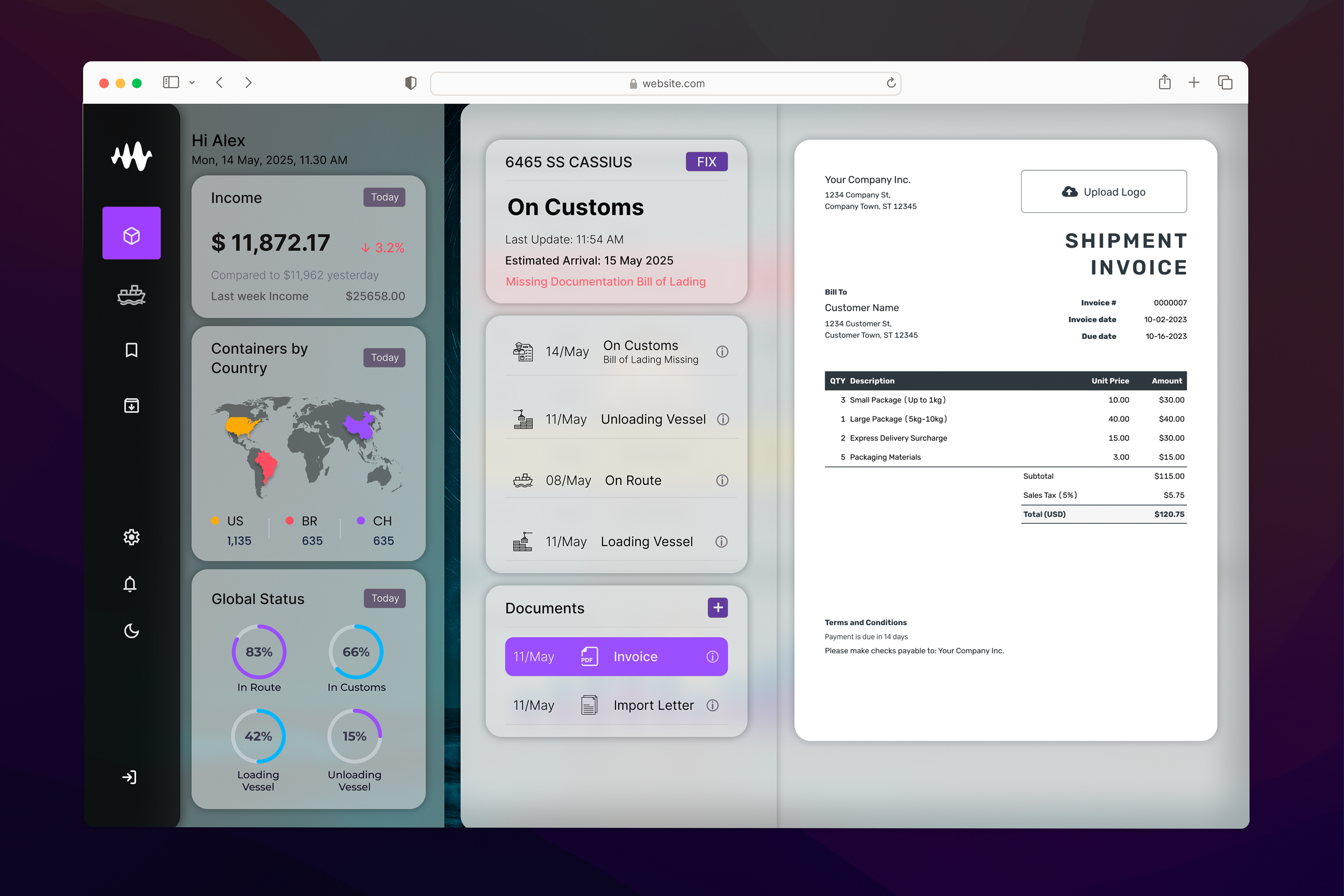Show browser tab overview

pos(1225,82)
